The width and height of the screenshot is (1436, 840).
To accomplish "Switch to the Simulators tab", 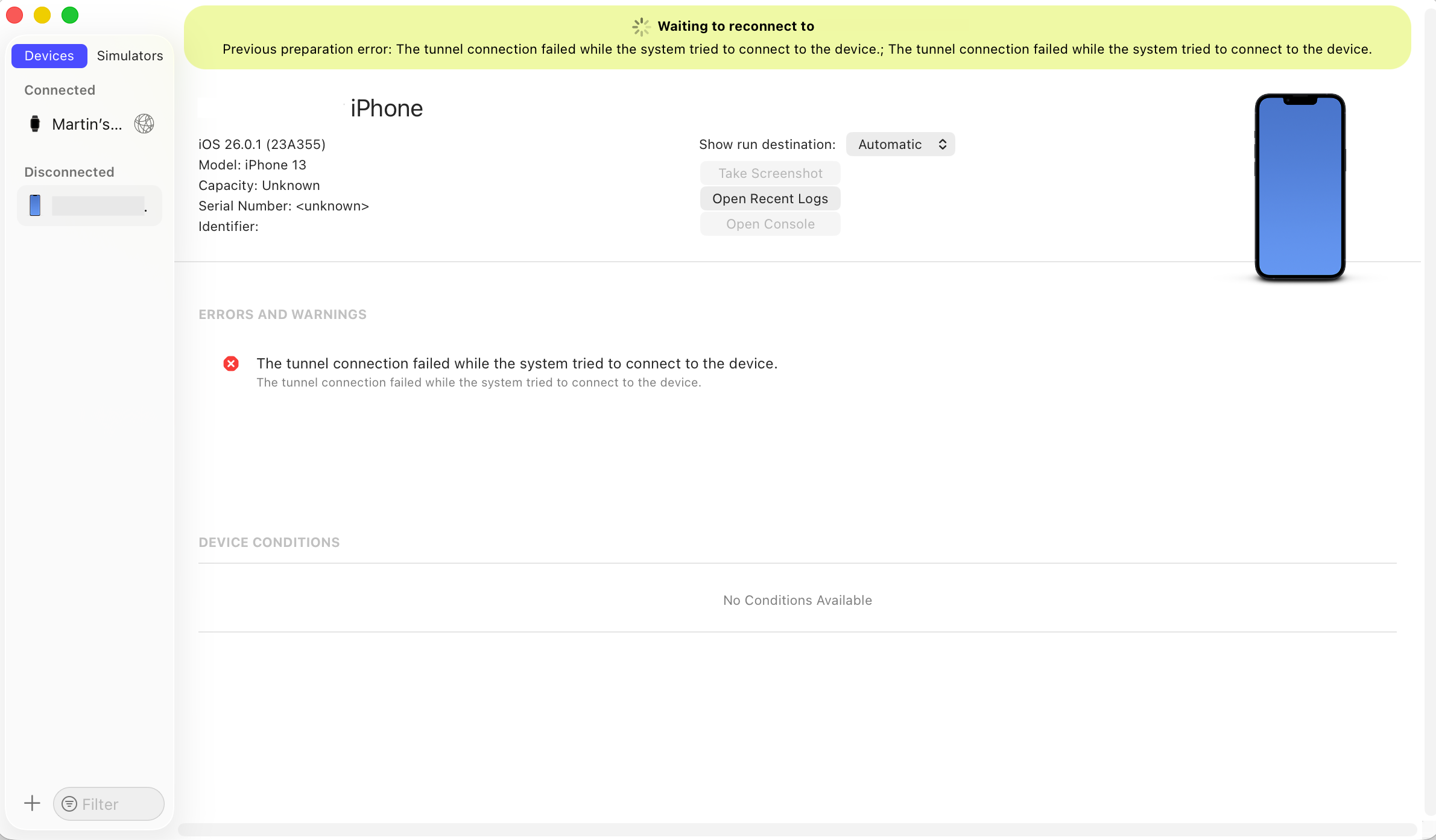I will click(130, 55).
